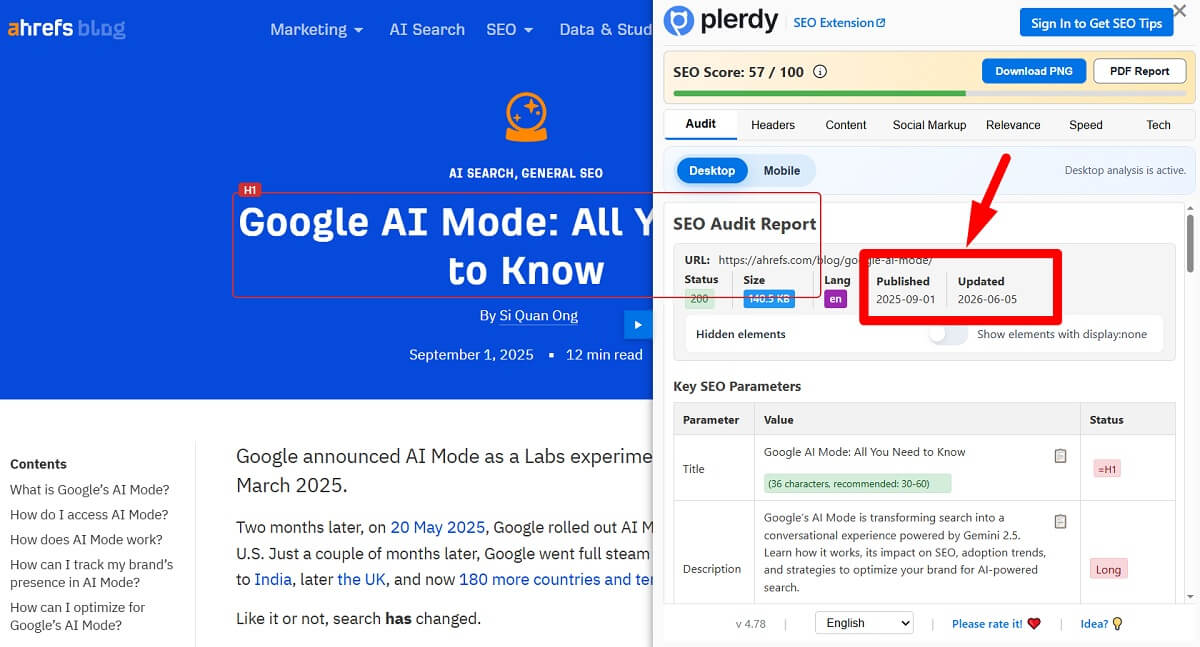1200x647 pixels.
Task: Copy the Description value with clipboard icon
Action: (1060, 522)
